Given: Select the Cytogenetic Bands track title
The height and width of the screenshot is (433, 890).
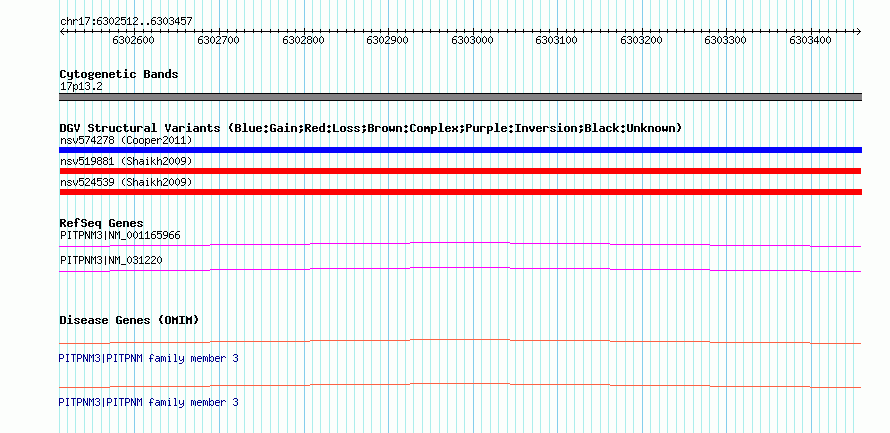Looking at the screenshot, I should coord(119,74).
